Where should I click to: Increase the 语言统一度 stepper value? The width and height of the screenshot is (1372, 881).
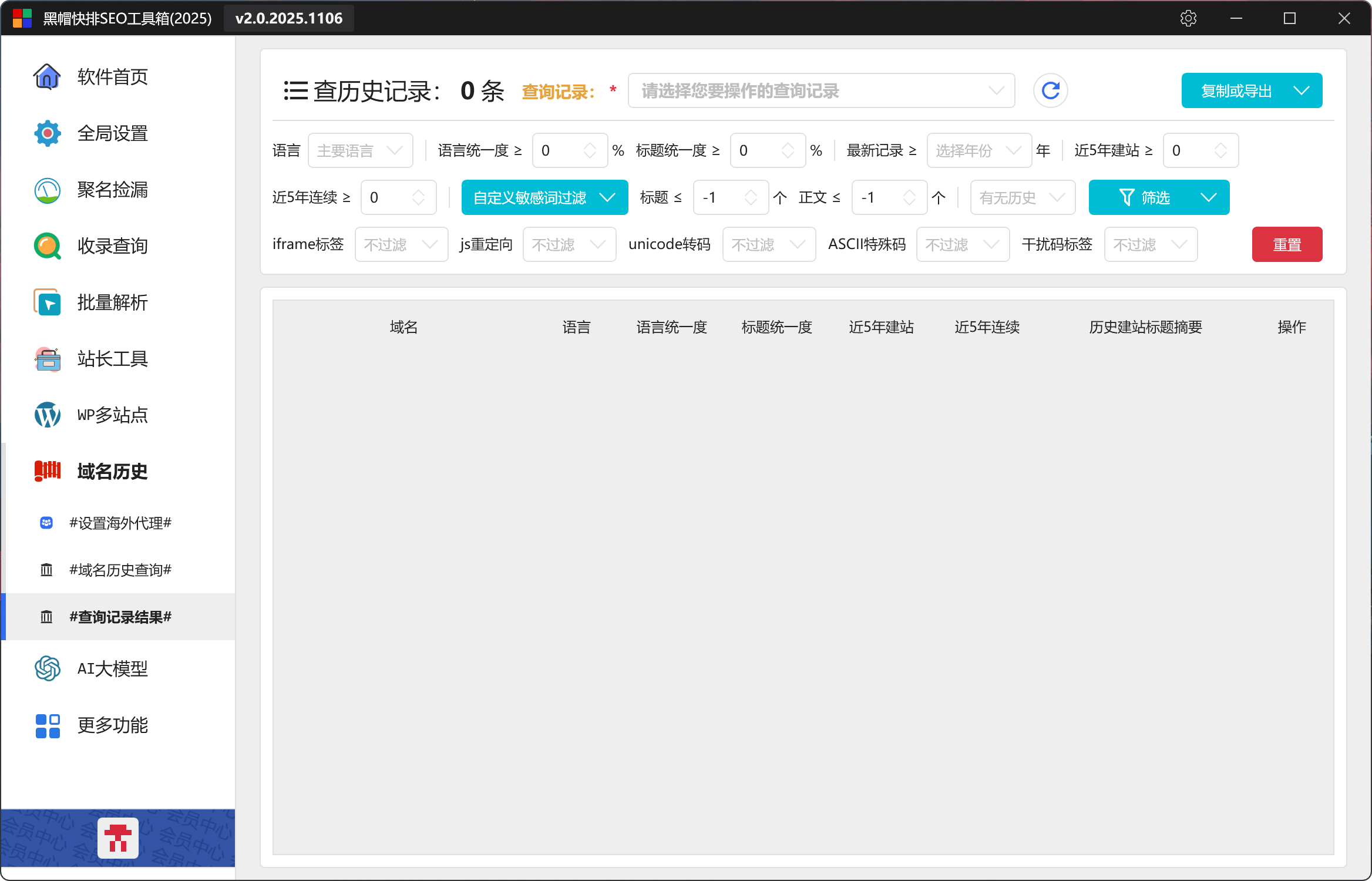(x=590, y=146)
